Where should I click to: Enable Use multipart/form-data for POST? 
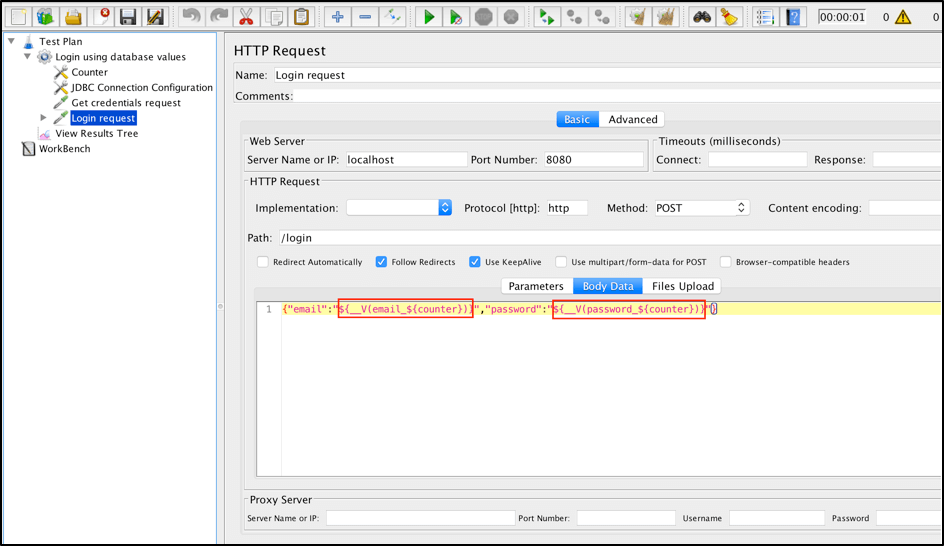click(x=561, y=262)
